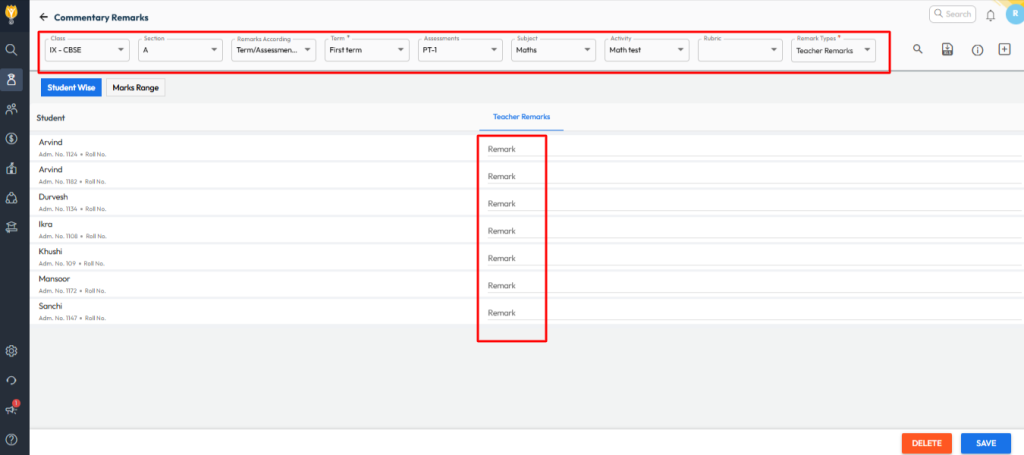Image resolution: width=1024 pixels, height=455 pixels.
Task: Click the magnifier icon next to the filters
Action: 918,49
